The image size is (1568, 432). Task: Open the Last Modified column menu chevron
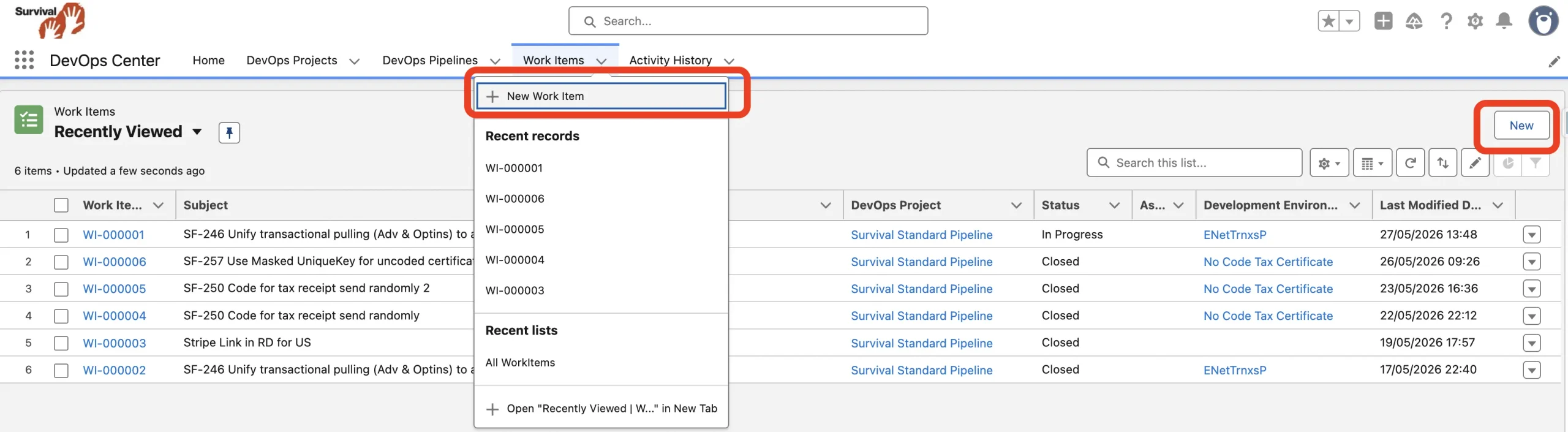[1498, 205]
